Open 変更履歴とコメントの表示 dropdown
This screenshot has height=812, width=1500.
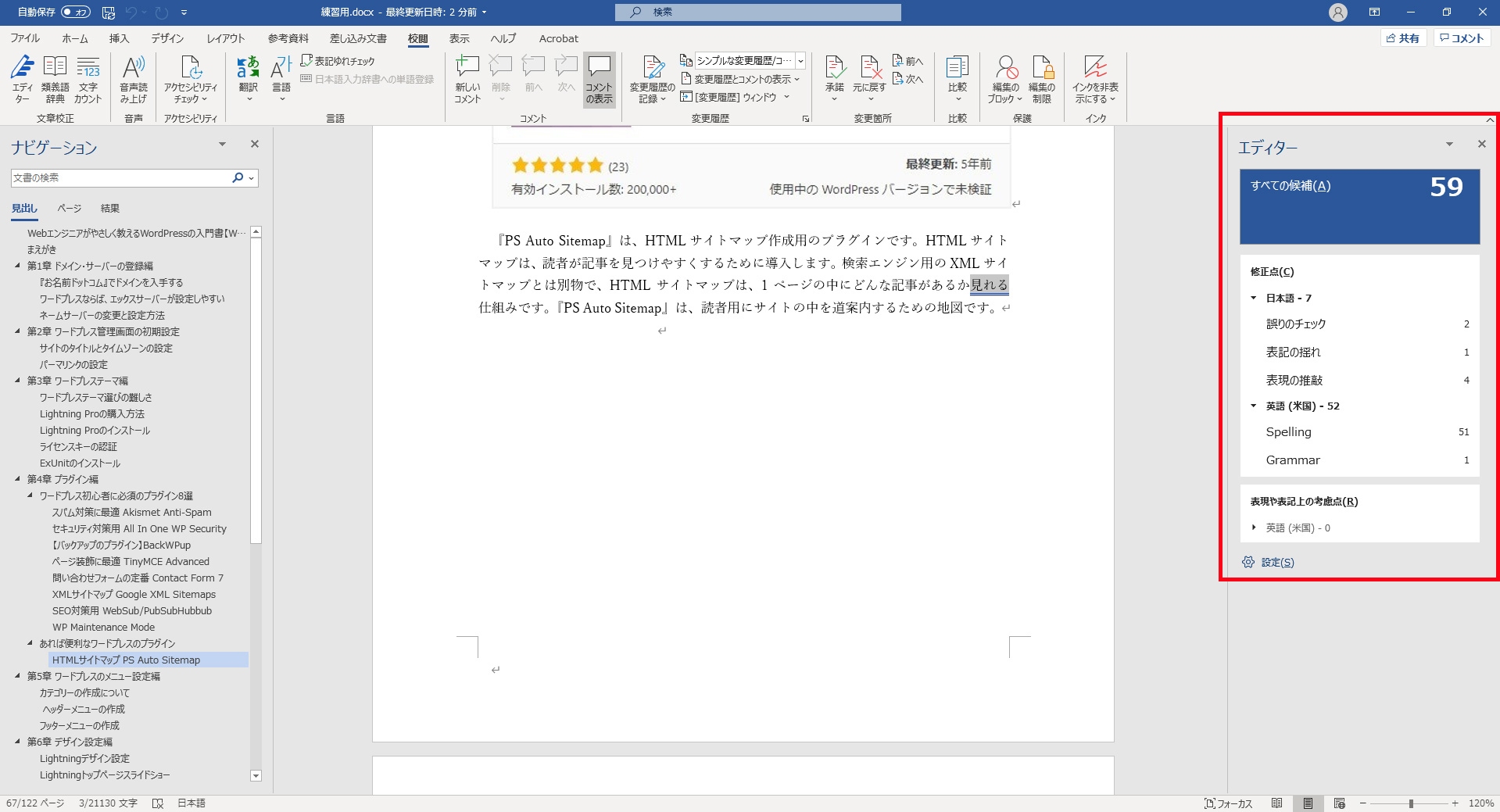740,79
